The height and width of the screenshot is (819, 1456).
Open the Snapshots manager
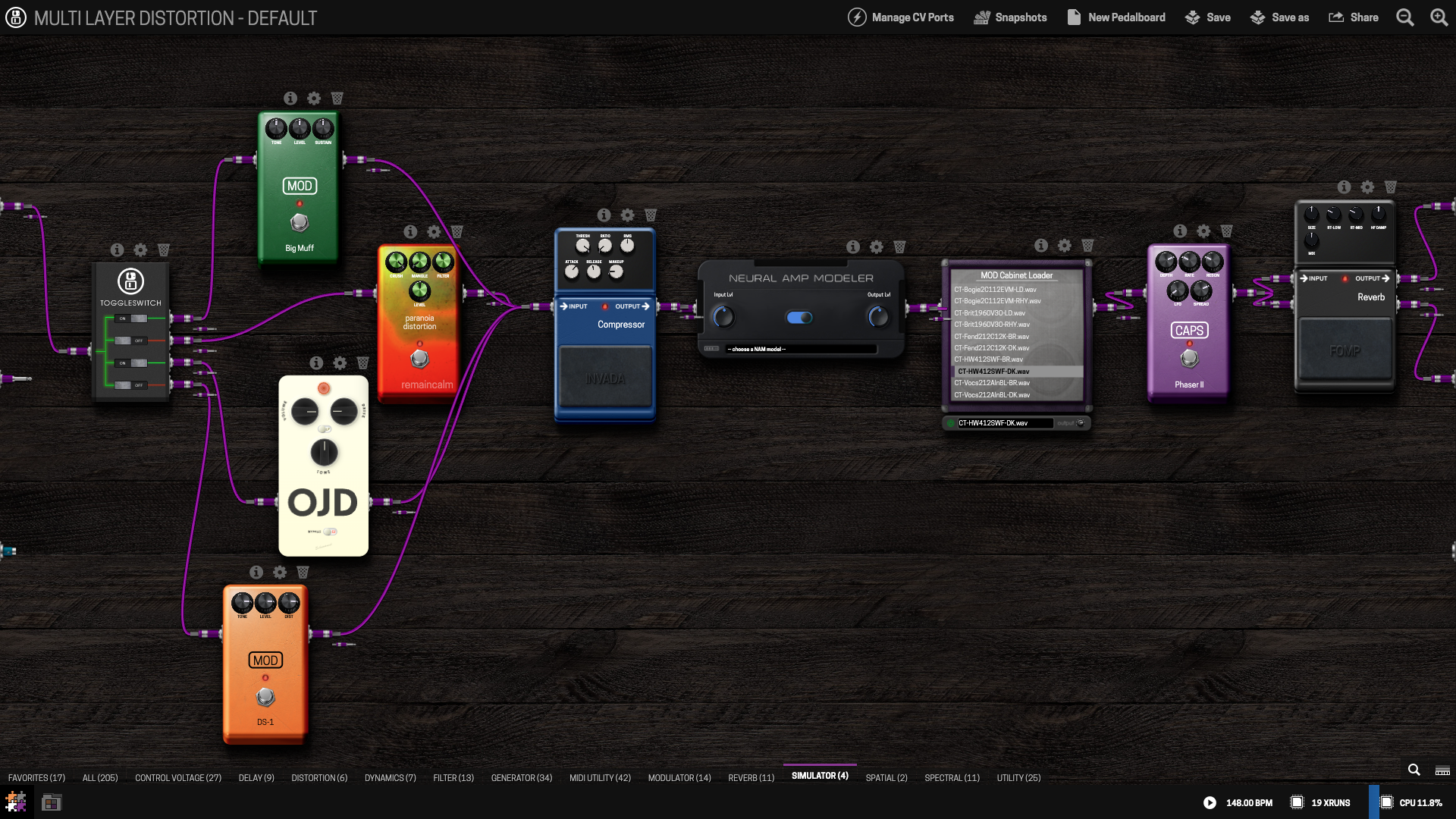point(1010,17)
